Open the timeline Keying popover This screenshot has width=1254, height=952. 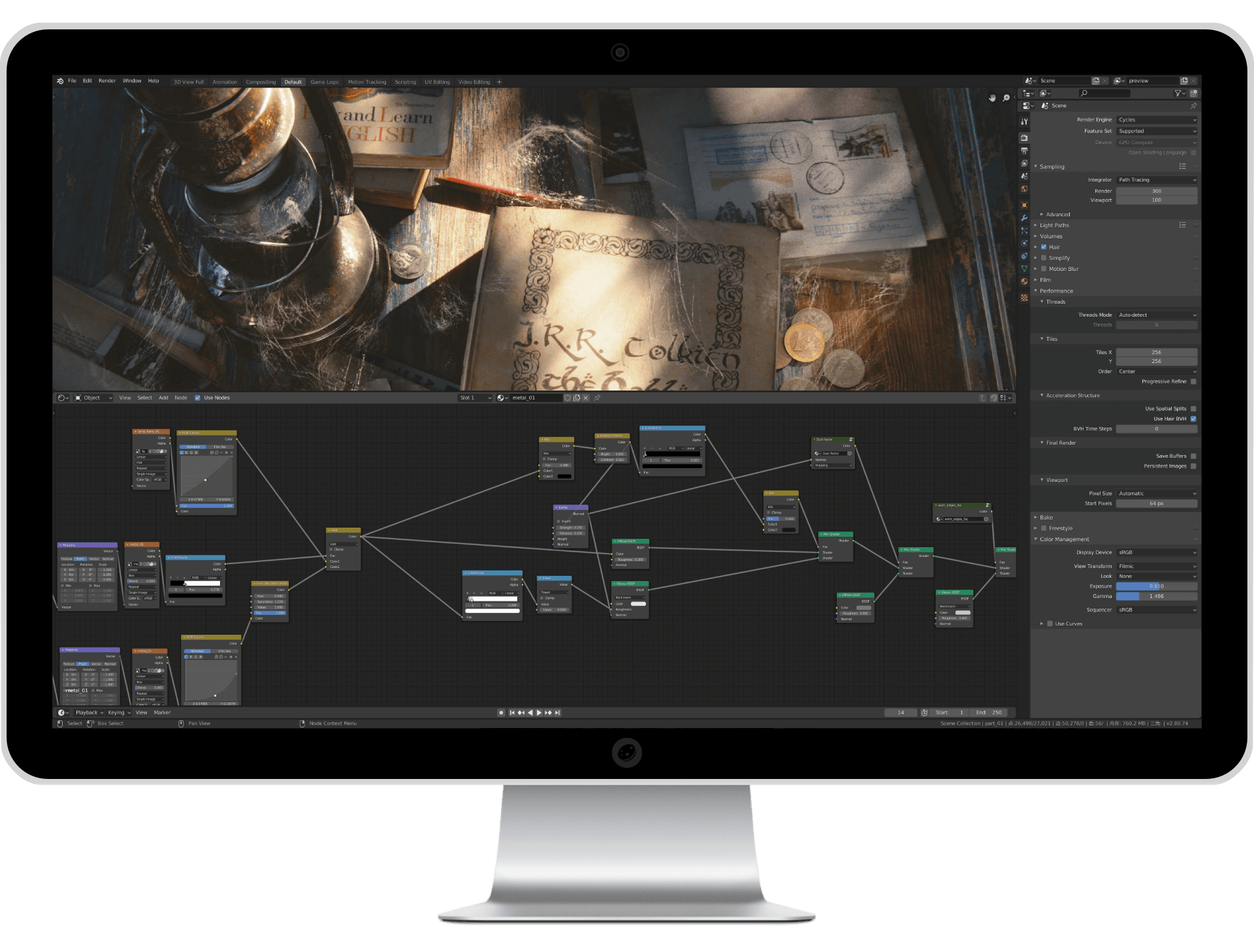pos(119,713)
